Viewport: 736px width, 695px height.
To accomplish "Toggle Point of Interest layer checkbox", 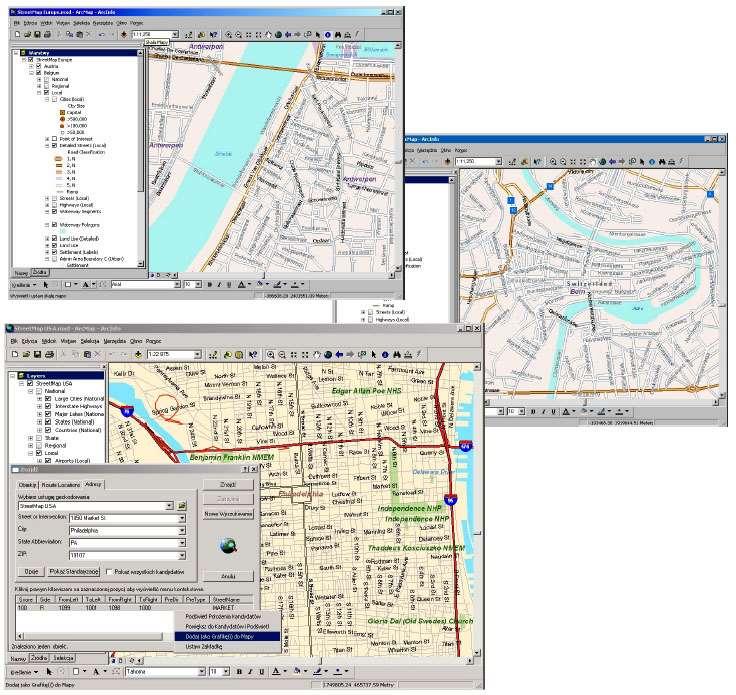I will click(54, 139).
